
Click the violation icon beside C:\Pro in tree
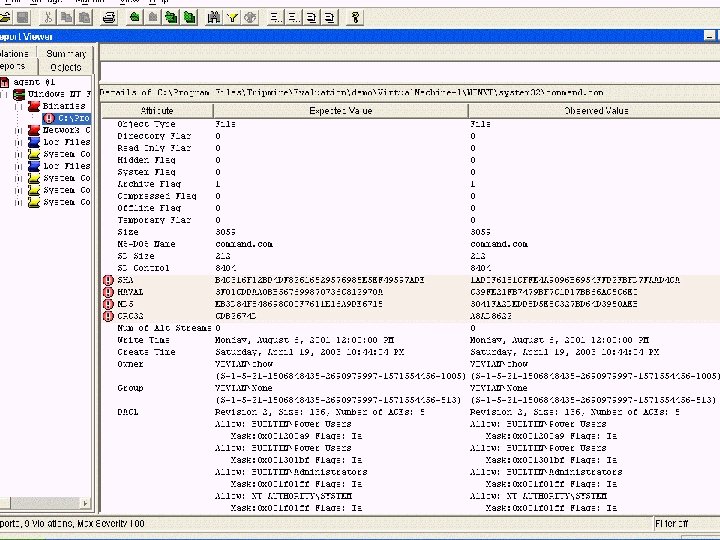click(x=49, y=118)
